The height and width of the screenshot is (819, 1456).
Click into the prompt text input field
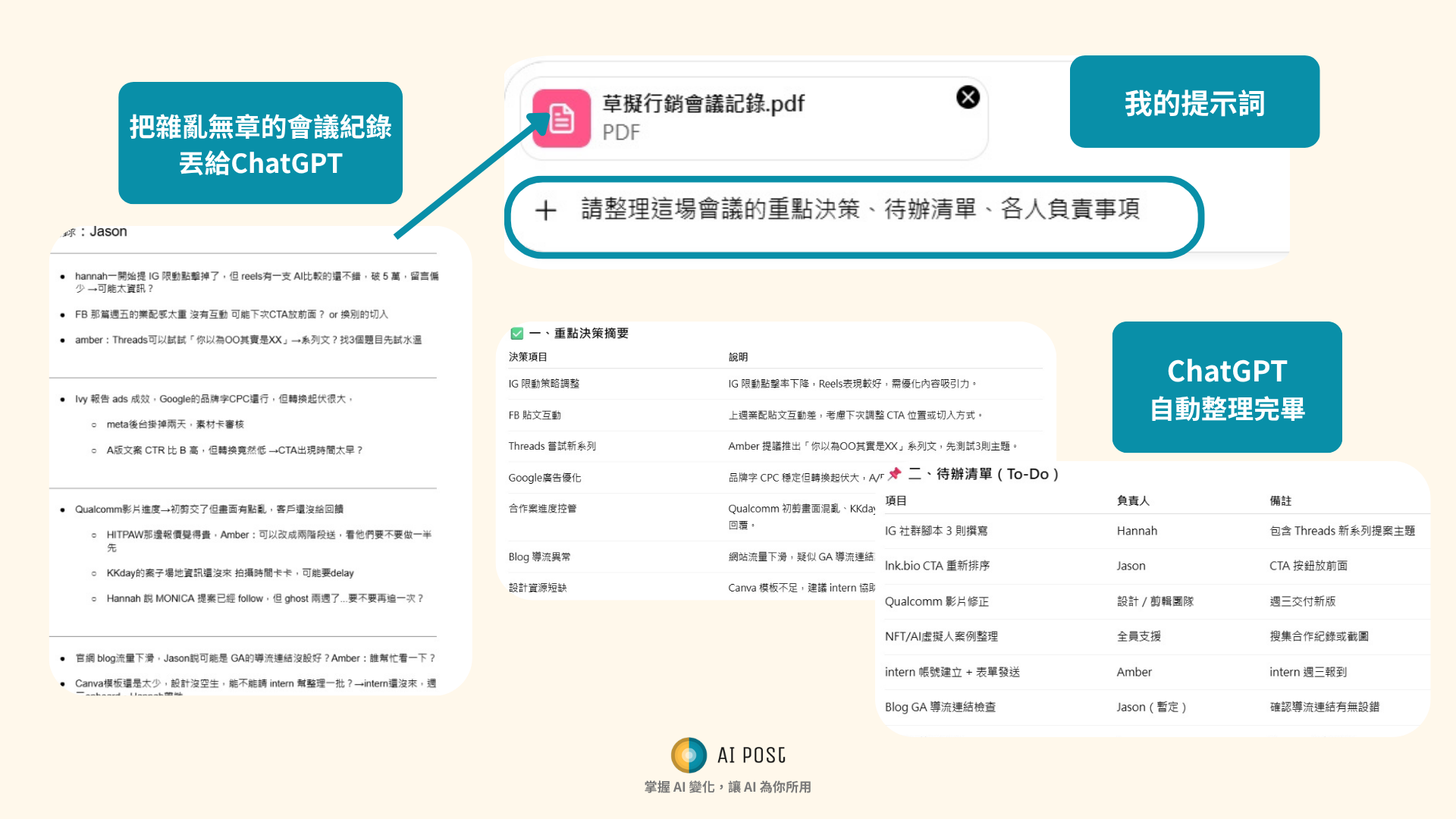point(860,209)
